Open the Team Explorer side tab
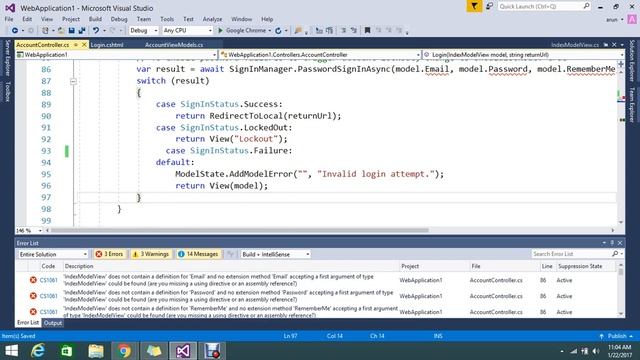The height and width of the screenshot is (360, 640). click(x=632, y=105)
